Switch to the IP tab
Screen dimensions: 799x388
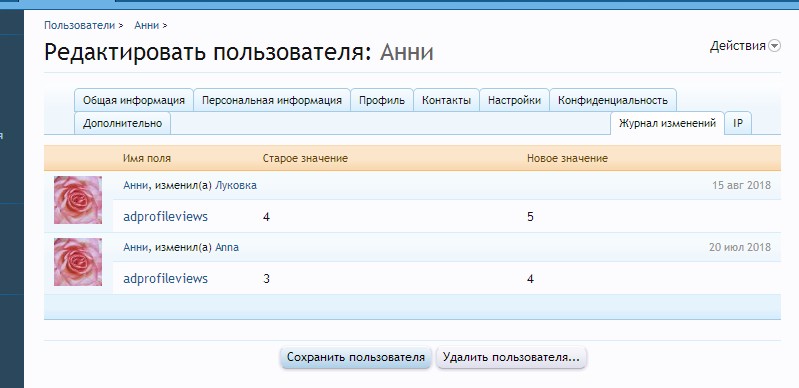click(x=738, y=123)
